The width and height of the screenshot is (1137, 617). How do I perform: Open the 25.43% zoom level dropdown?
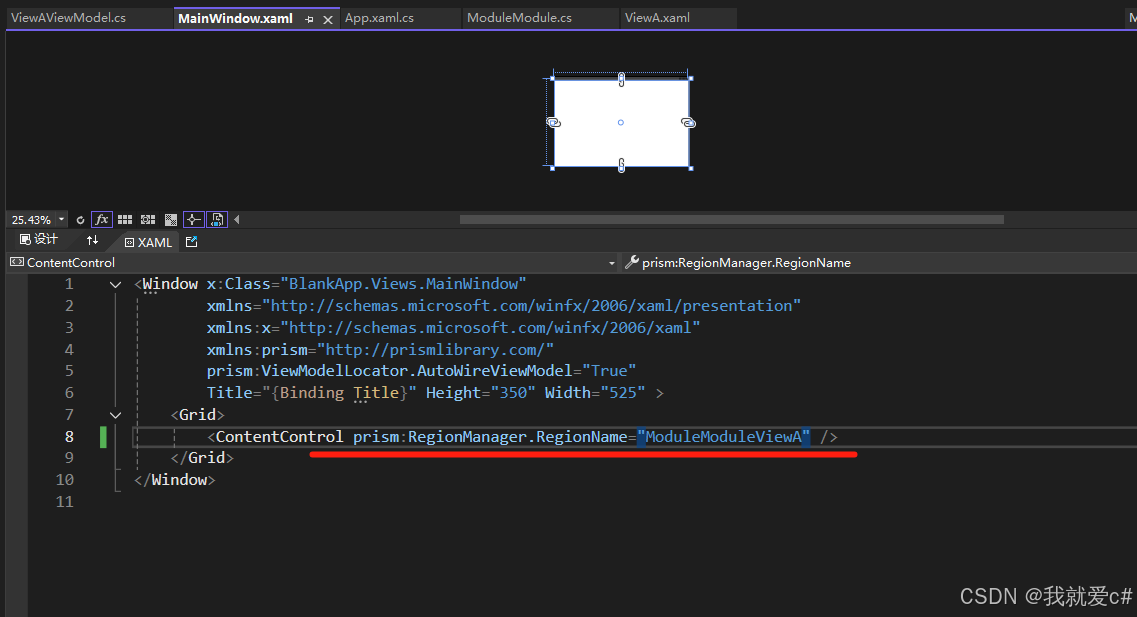pos(60,219)
